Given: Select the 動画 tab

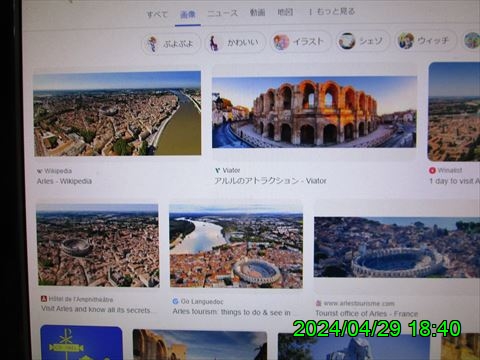Looking at the screenshot, I should [257, 13].
